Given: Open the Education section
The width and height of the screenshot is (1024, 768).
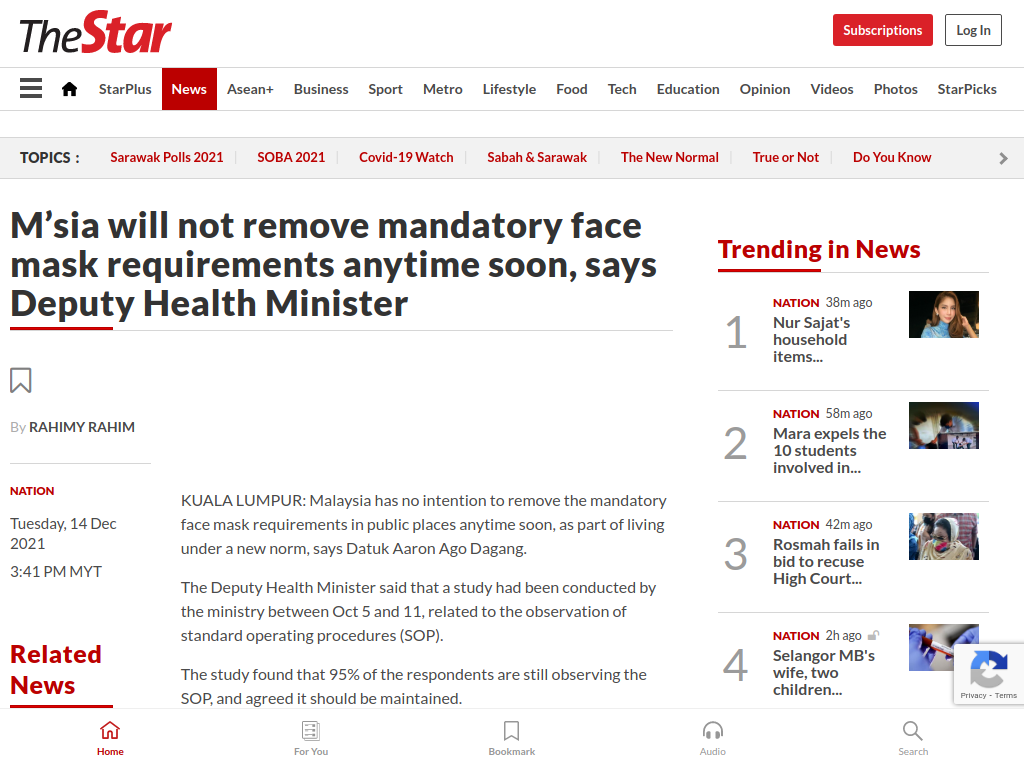Looking at the screenshot, I should pos(688,89).
